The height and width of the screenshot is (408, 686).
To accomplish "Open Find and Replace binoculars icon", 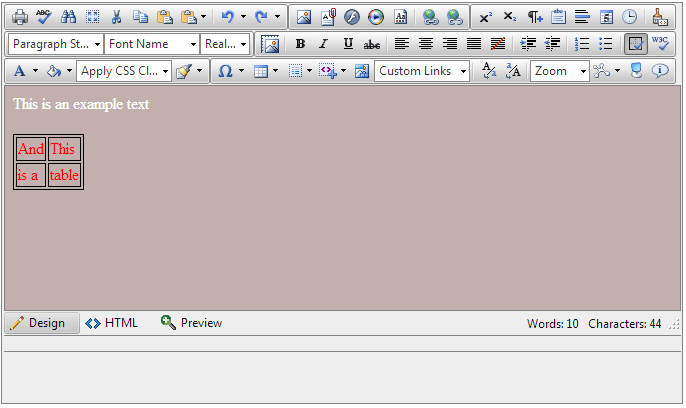I will pos(68,17).
